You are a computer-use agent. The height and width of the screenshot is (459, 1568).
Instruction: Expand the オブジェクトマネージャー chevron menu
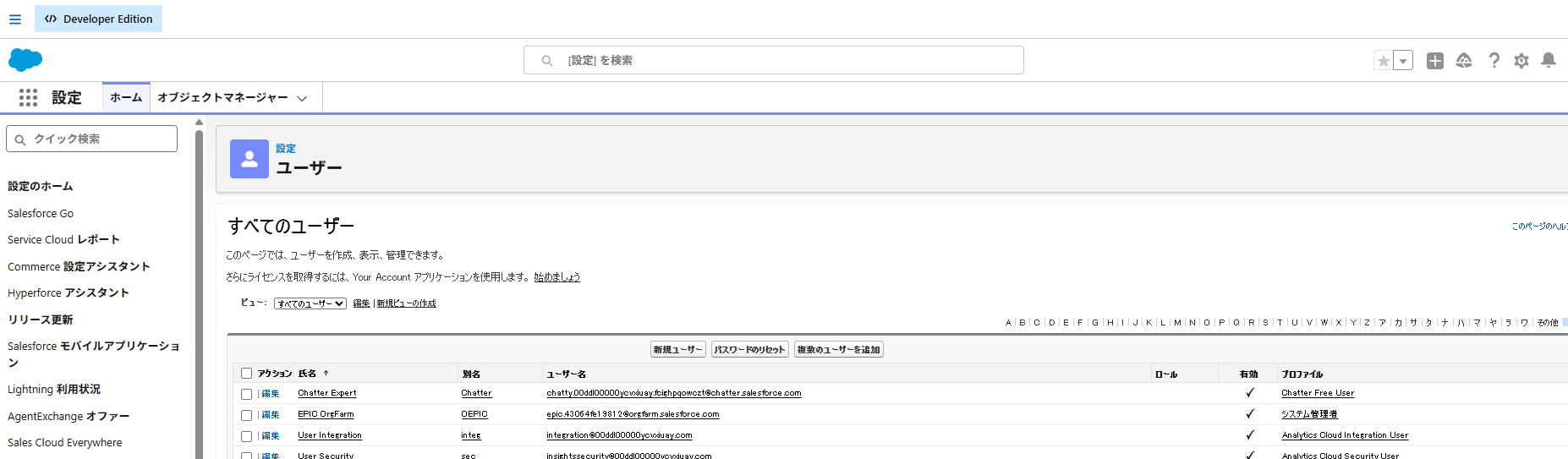(x=302, y=98)
